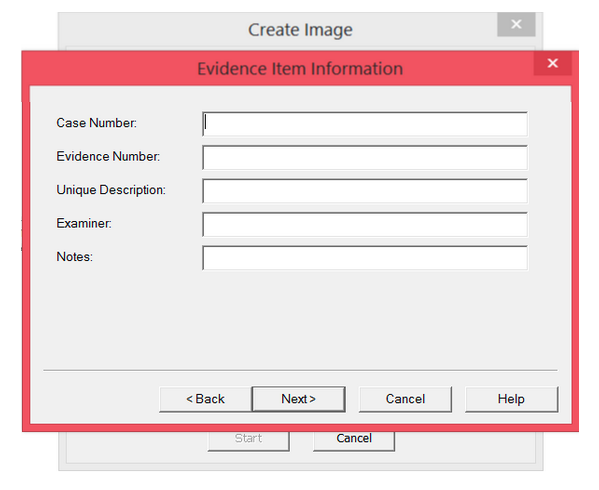
Task: Close the Evidence Item Information window
Action: point(552,63)
